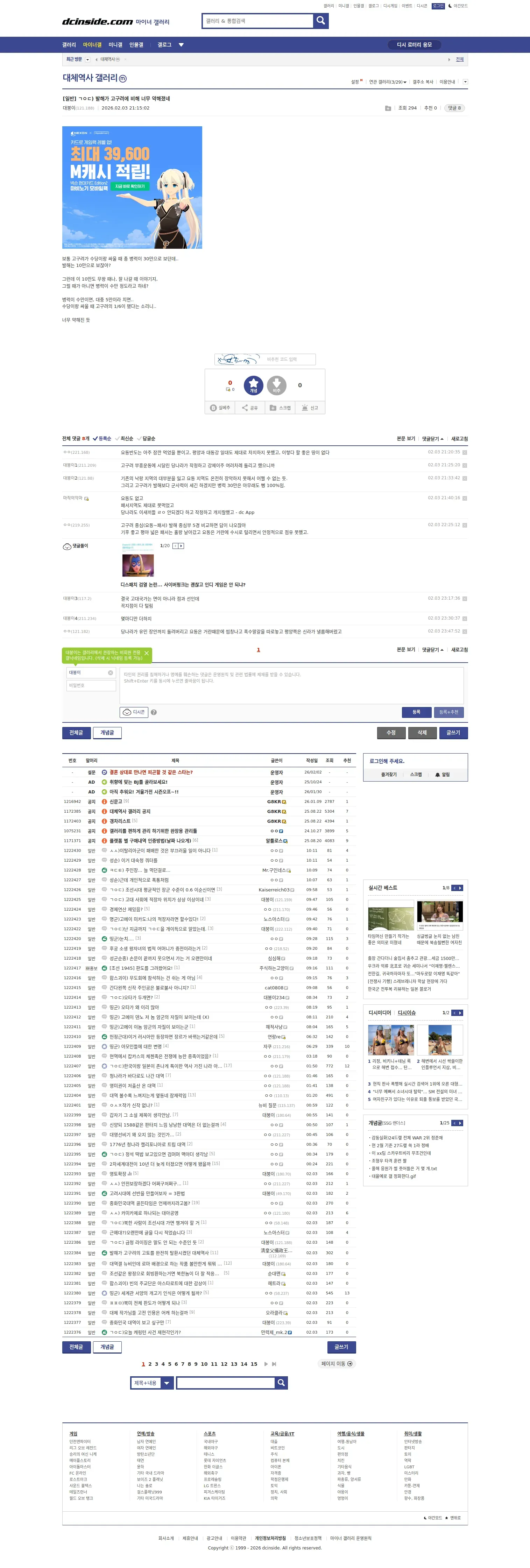This screenshot has width=530, height=1568.
Task: Open 미니갤 tab in blue nav bar
Action: [115, 44]
